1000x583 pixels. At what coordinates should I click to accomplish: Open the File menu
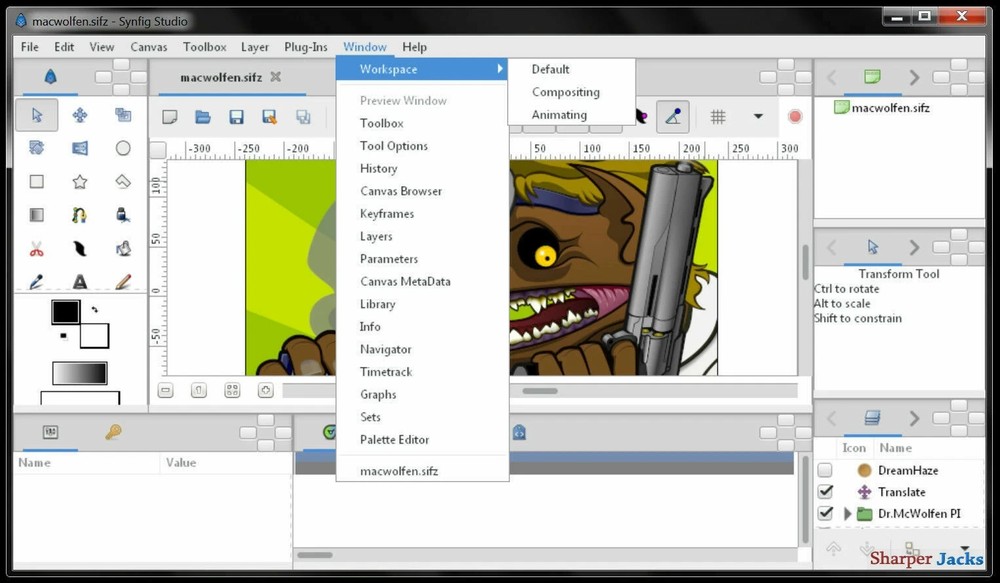[29, 47]
